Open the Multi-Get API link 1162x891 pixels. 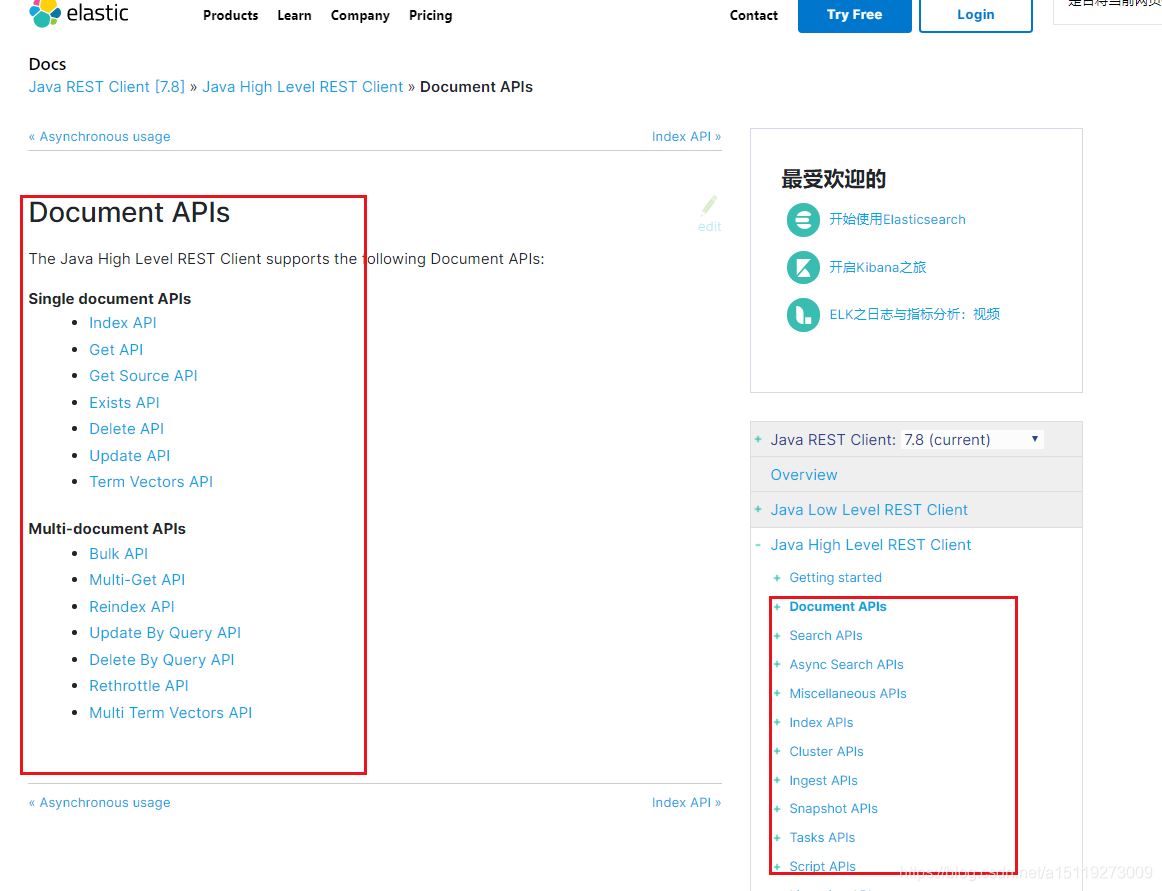137,580
